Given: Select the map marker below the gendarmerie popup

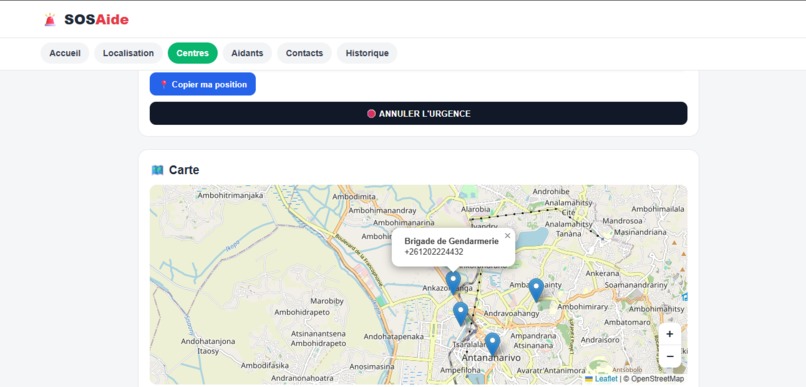Looking at the screenshot, I should pyautogui.click(x=453, y=282).
